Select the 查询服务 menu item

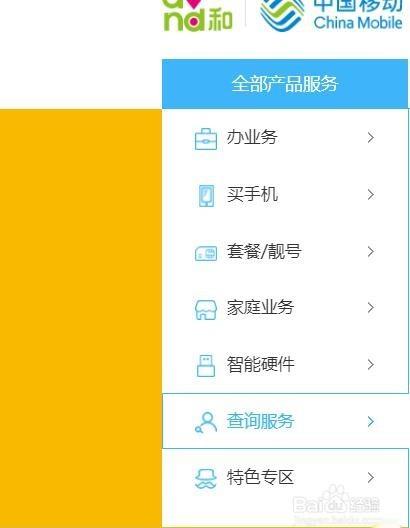coord(285,421)
